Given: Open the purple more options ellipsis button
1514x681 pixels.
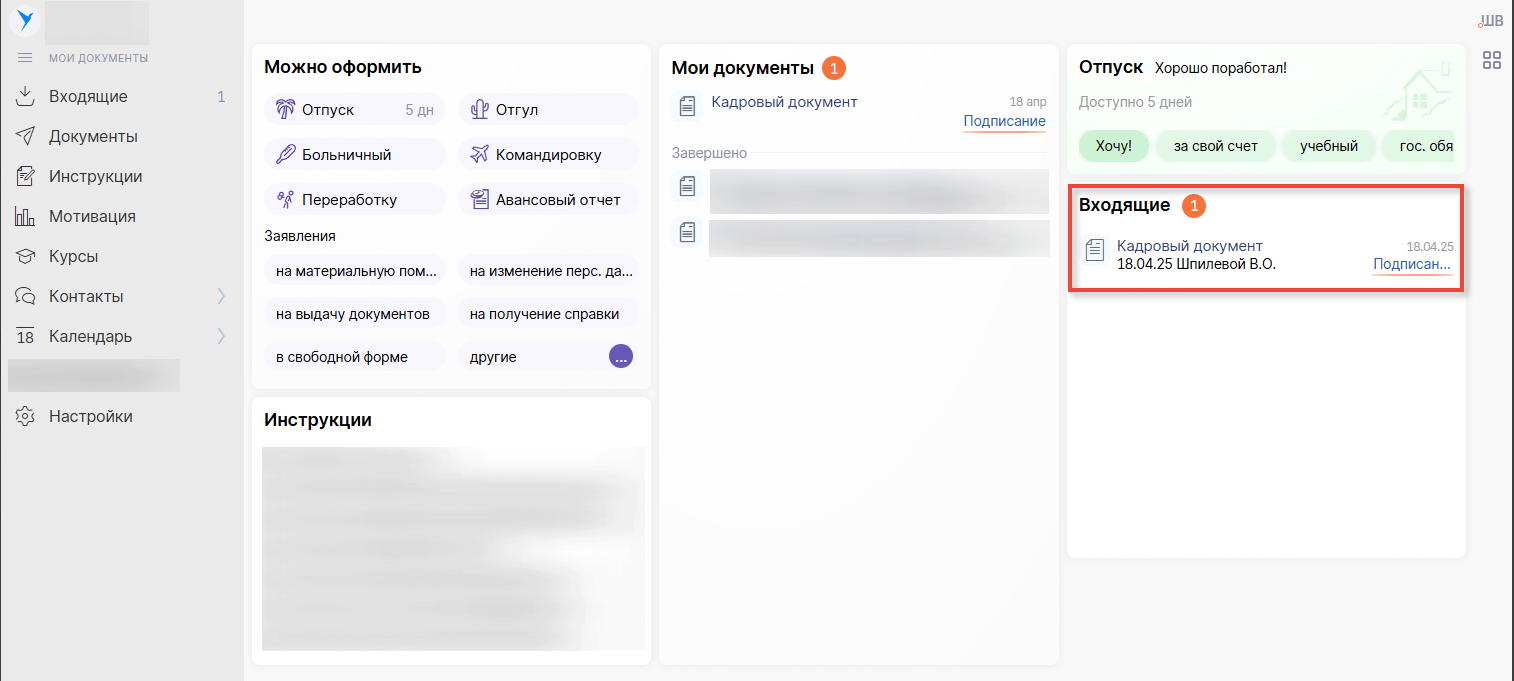Looking at the screenshot, I should tap(621, 356).
